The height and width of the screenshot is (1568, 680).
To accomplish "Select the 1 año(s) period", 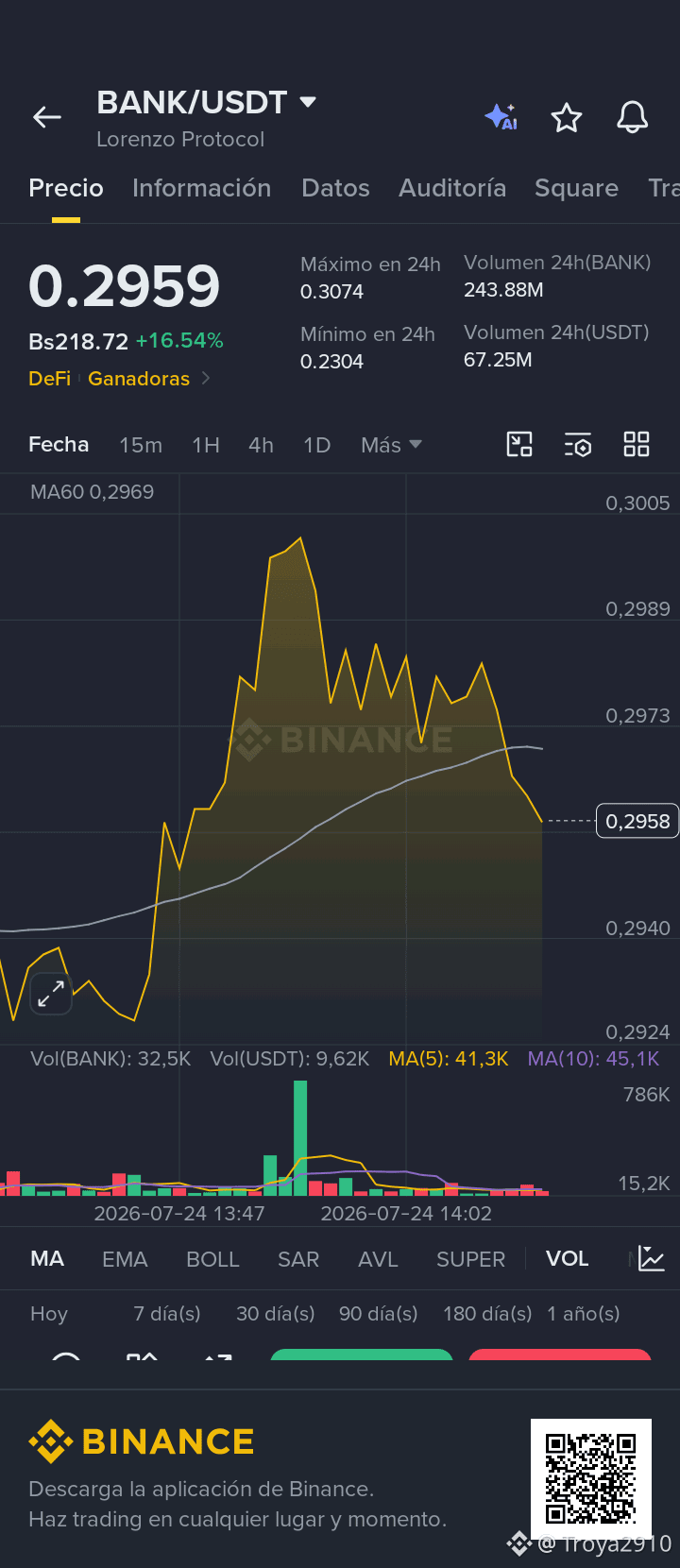I will click(x=584, y=1314).
